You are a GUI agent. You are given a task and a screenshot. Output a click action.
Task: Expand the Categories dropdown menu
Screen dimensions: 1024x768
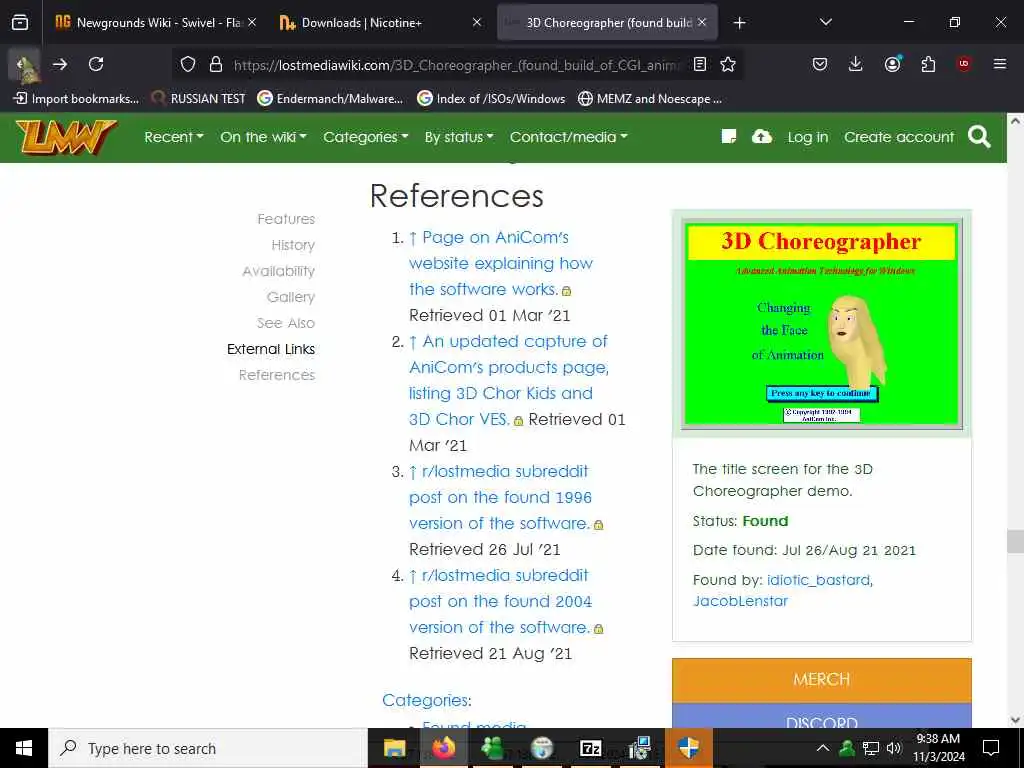(x=366, y=137)
